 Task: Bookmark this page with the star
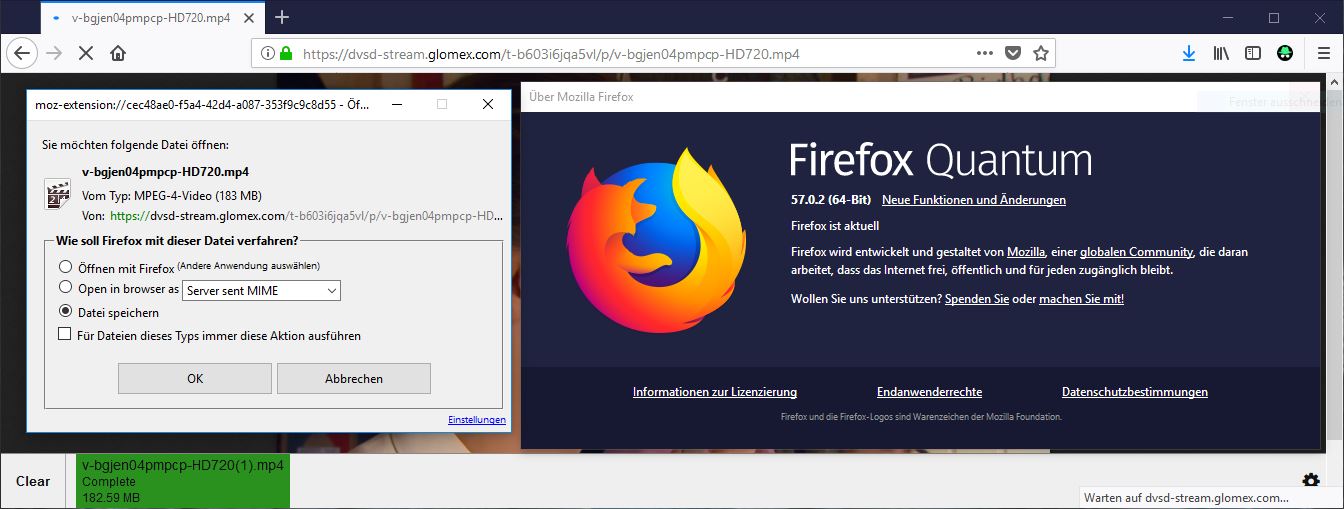click(1040, 54)
